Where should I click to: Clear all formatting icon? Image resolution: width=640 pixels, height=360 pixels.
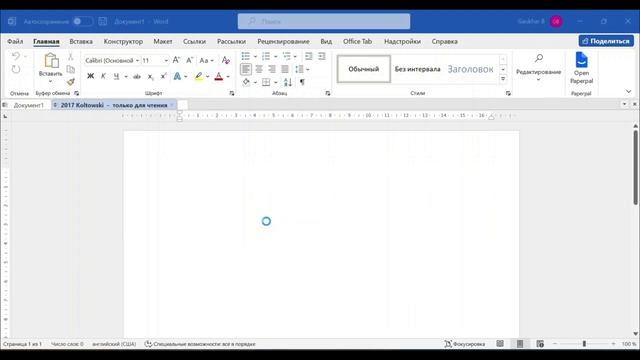pyautogui.click(x=226, y=60)
